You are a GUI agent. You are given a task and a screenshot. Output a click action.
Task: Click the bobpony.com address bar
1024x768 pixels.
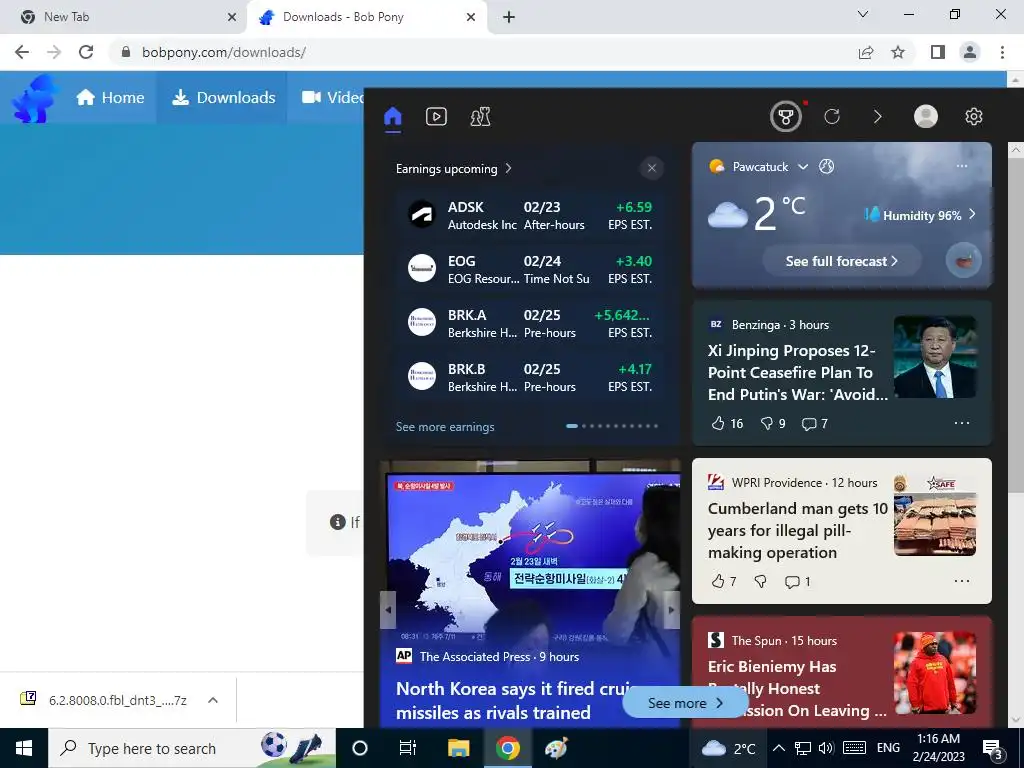click(x=483, y=52)
